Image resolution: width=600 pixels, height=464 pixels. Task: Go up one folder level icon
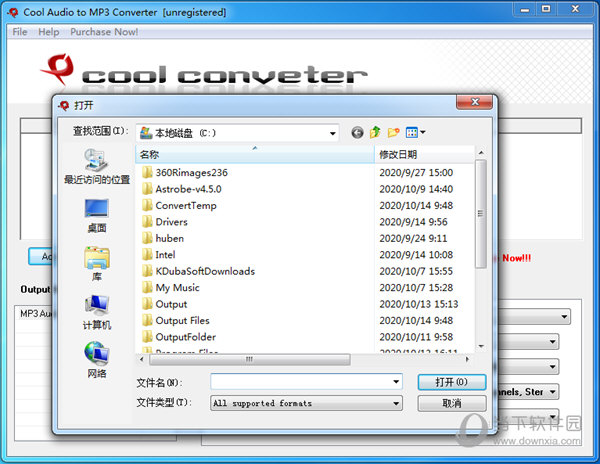click(x=375, y=132)
